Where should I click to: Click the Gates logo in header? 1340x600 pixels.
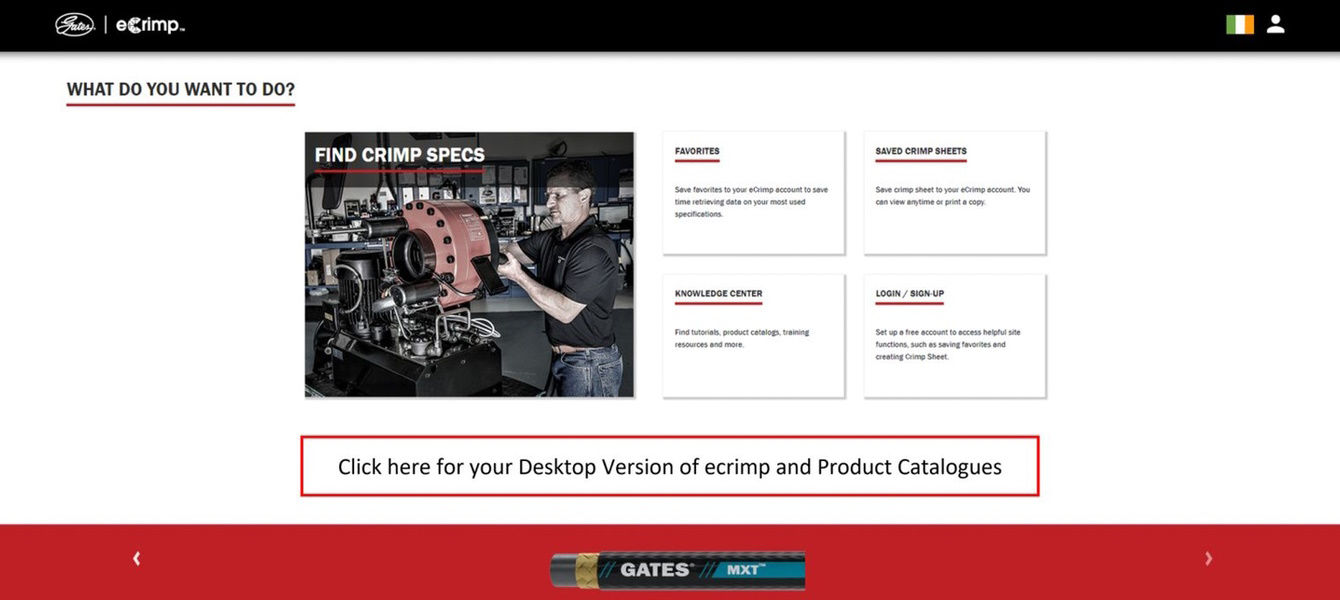click(x=75, y=25)
